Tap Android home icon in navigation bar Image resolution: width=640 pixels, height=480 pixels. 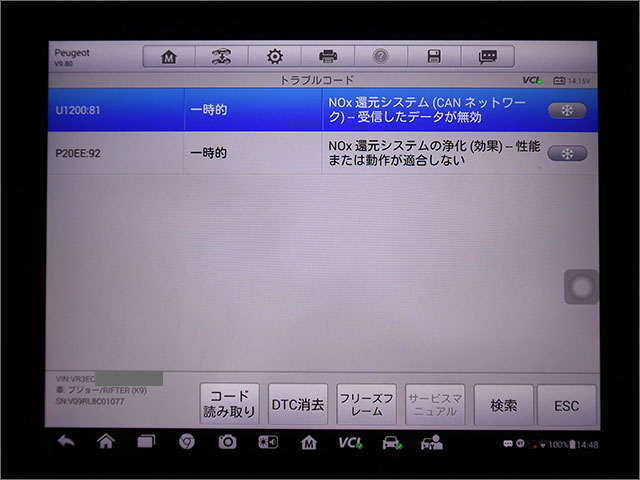tap(106, 442)
